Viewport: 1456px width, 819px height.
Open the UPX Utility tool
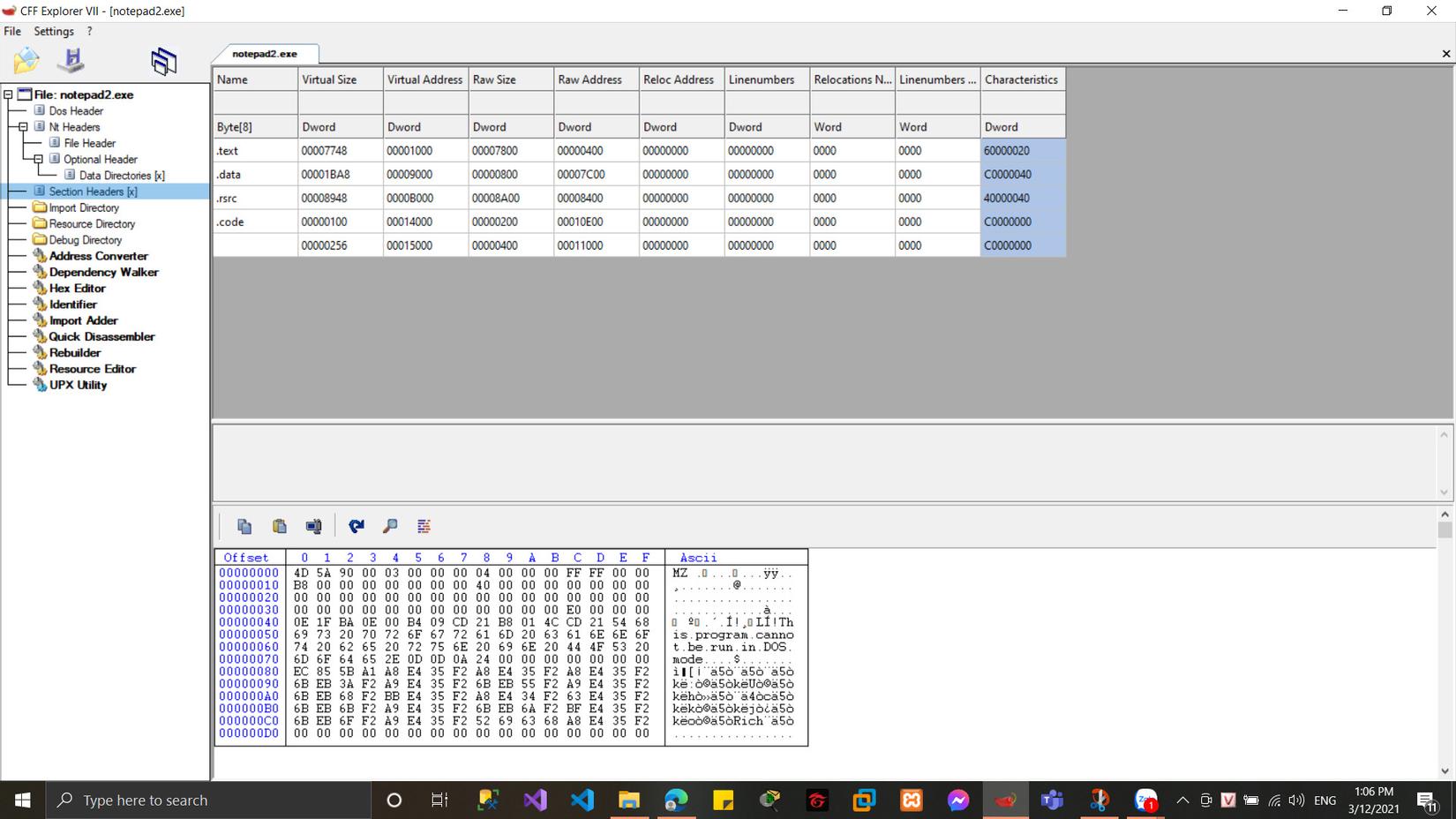click(x=78, y=385)
